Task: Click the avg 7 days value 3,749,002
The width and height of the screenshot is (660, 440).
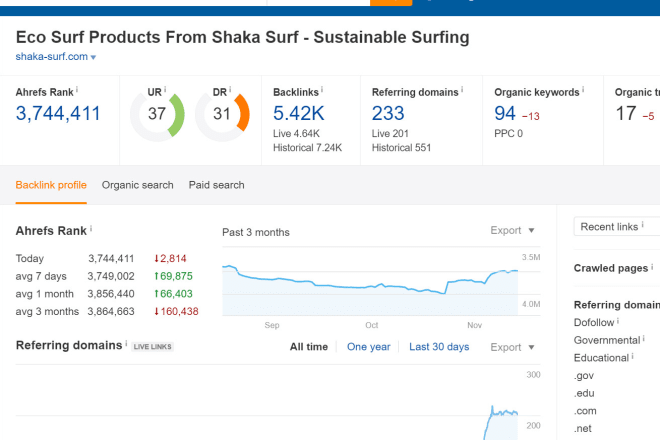Action: 111,276
